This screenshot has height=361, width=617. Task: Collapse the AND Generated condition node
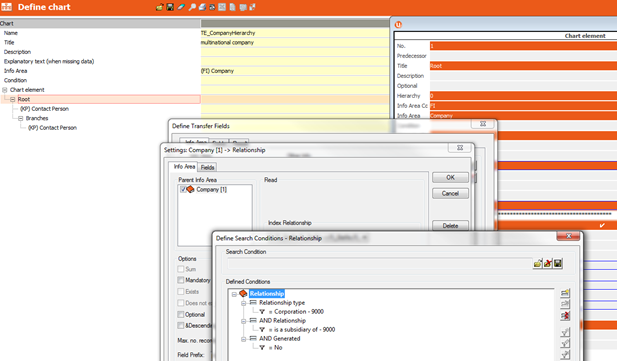pyautogui.click(x=244, y=339)
